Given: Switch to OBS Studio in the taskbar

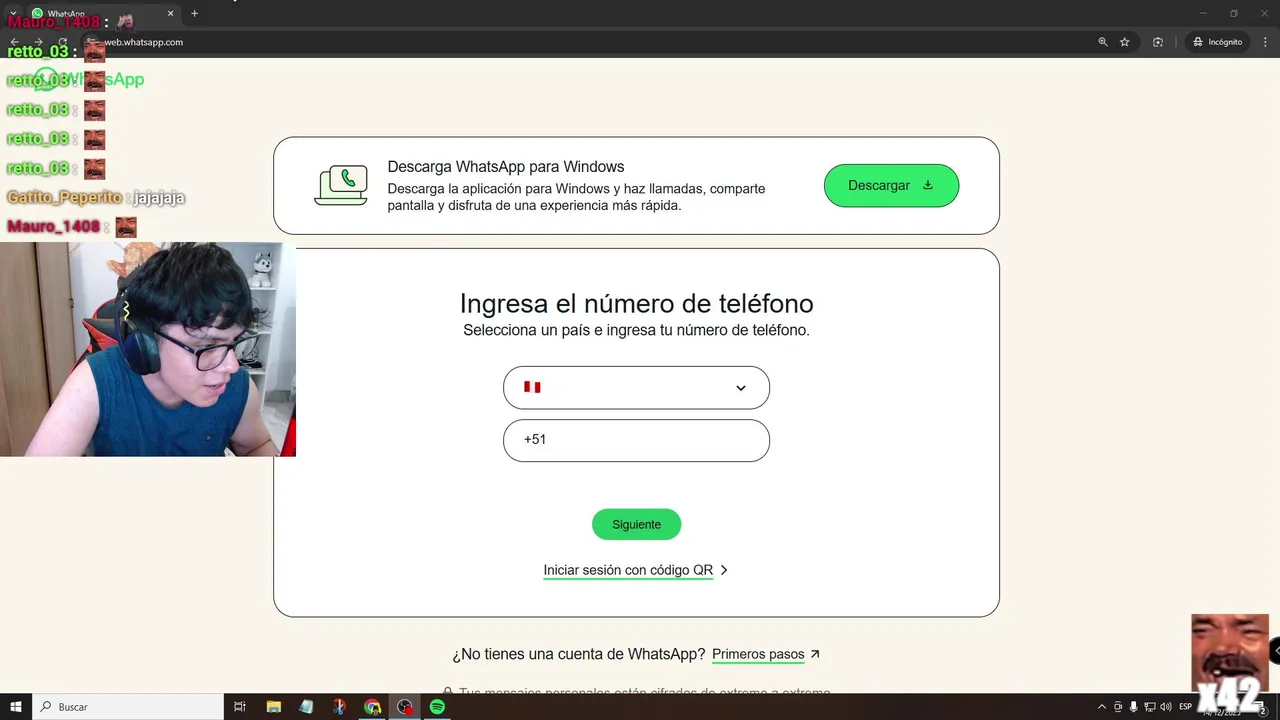Looking at the screenshot, I should 405,707.
